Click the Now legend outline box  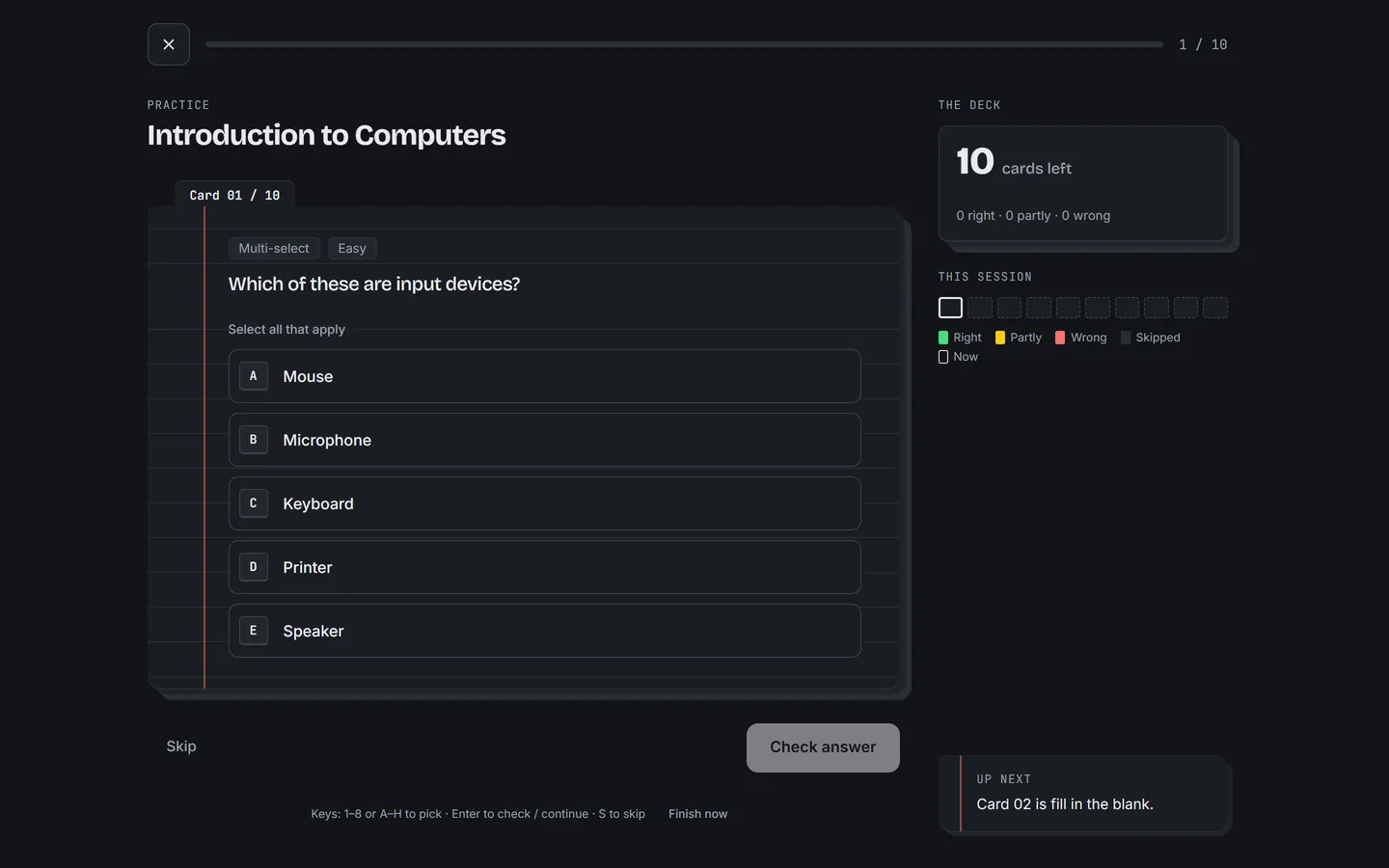[943, 357]
